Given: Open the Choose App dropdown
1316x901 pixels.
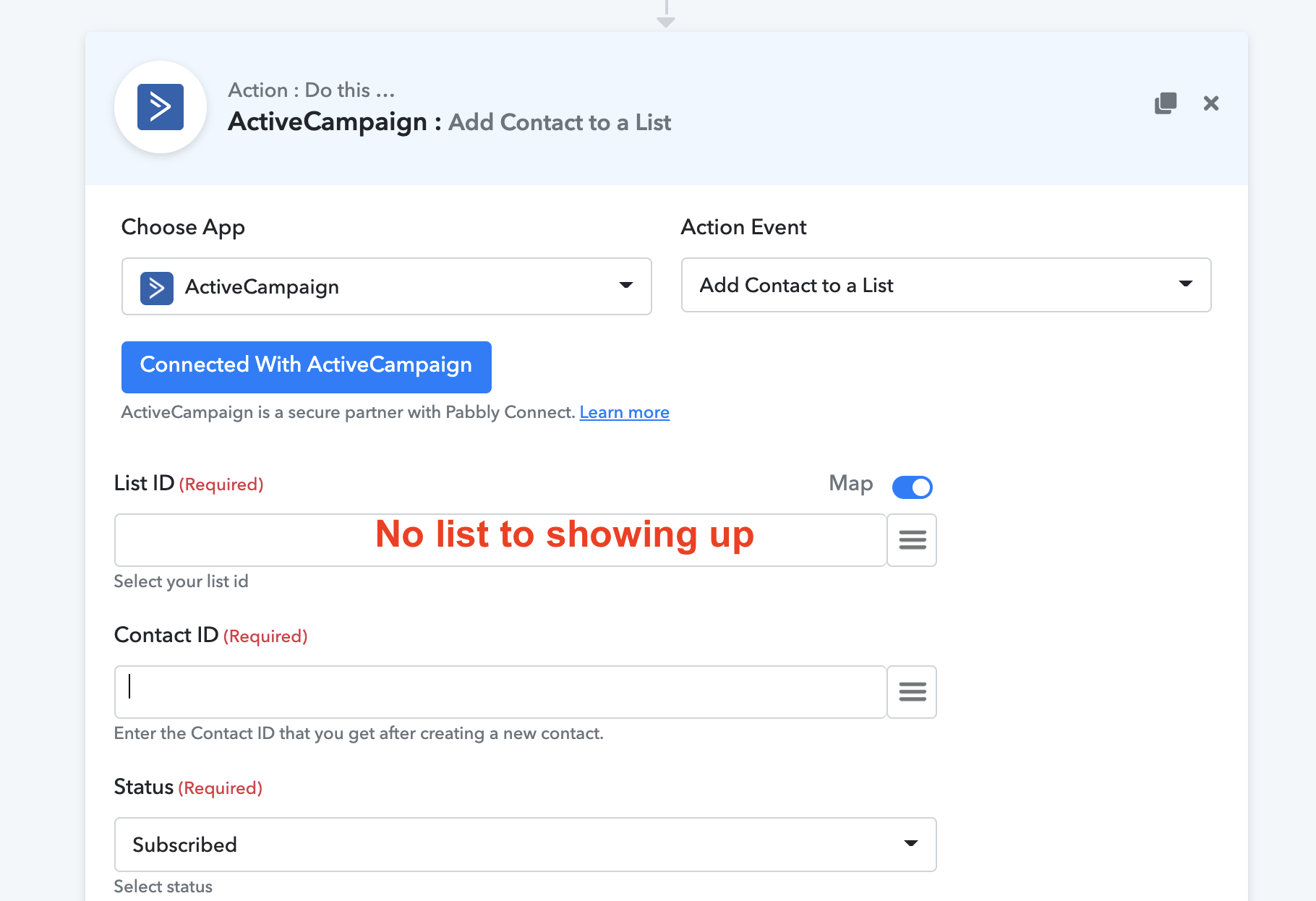Looking at the screenshot, I should [387, 286].
